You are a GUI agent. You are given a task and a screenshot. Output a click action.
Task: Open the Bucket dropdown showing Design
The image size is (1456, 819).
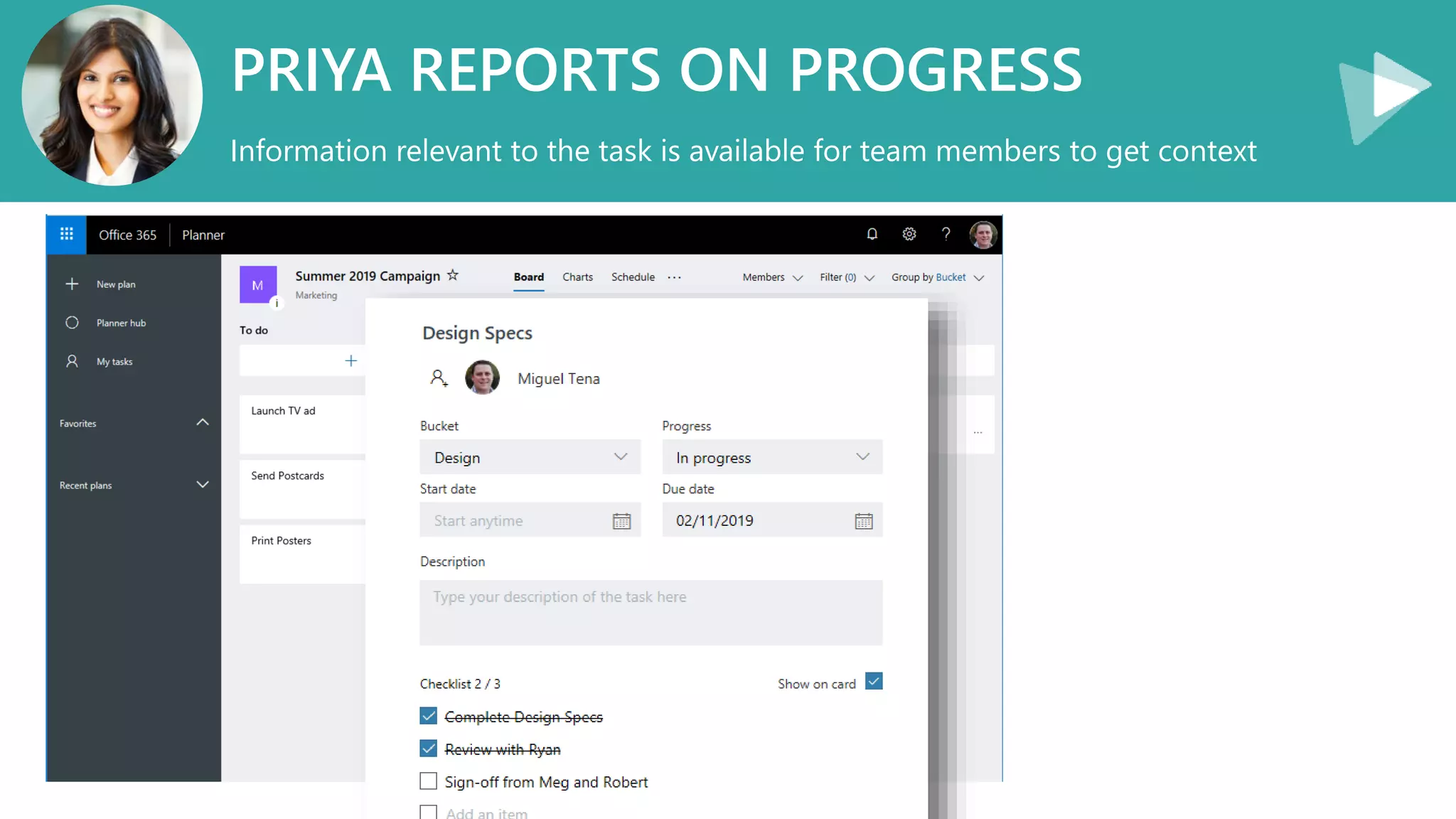[x=530, y=457]
